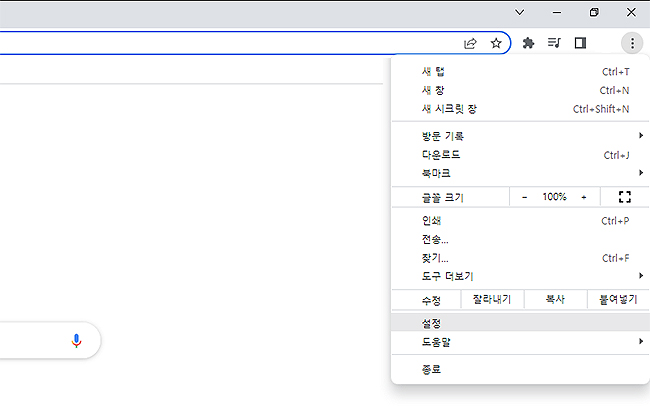
Task: Click 잘라내기 cut button
Action: pos(492,299)
